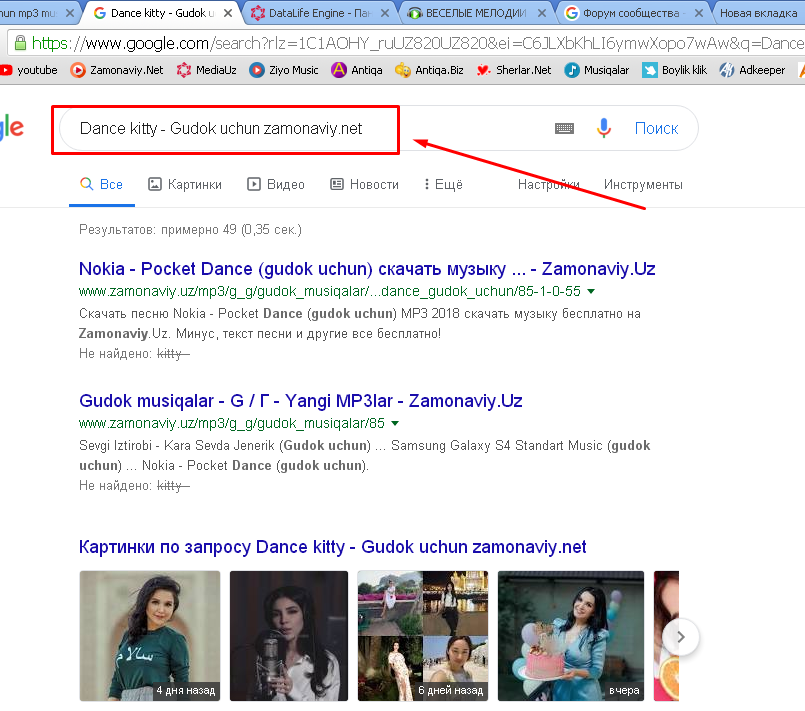Switch to the DataLife Engine tab
This screenshot has height=711, width=805.
click(x=318, y=13)
